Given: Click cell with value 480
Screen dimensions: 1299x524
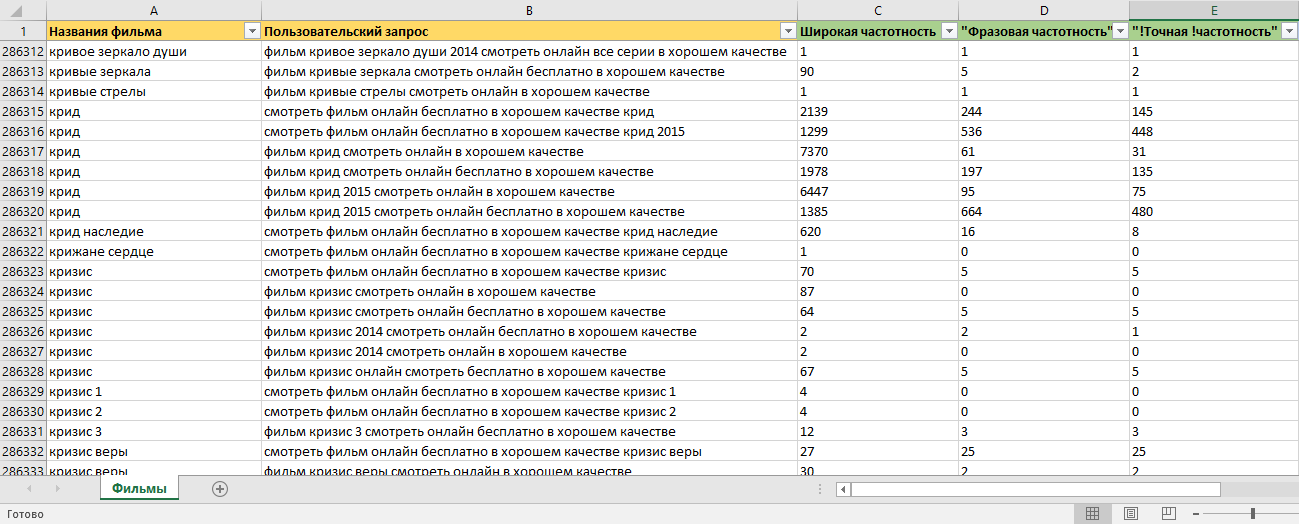Looking at the screenshot, I should coord(1214,212).
